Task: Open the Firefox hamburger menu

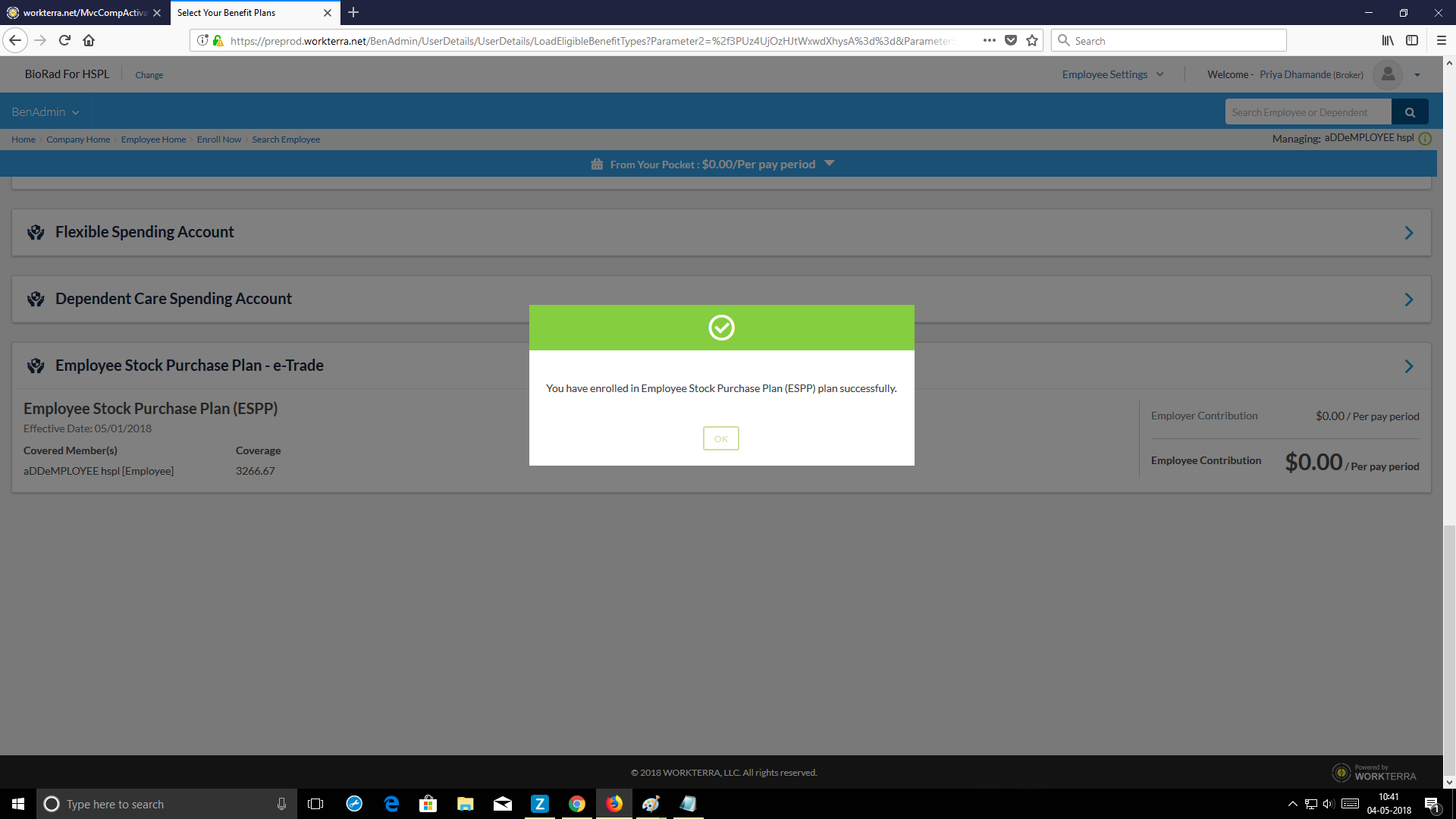Action: pos(1440,40)
